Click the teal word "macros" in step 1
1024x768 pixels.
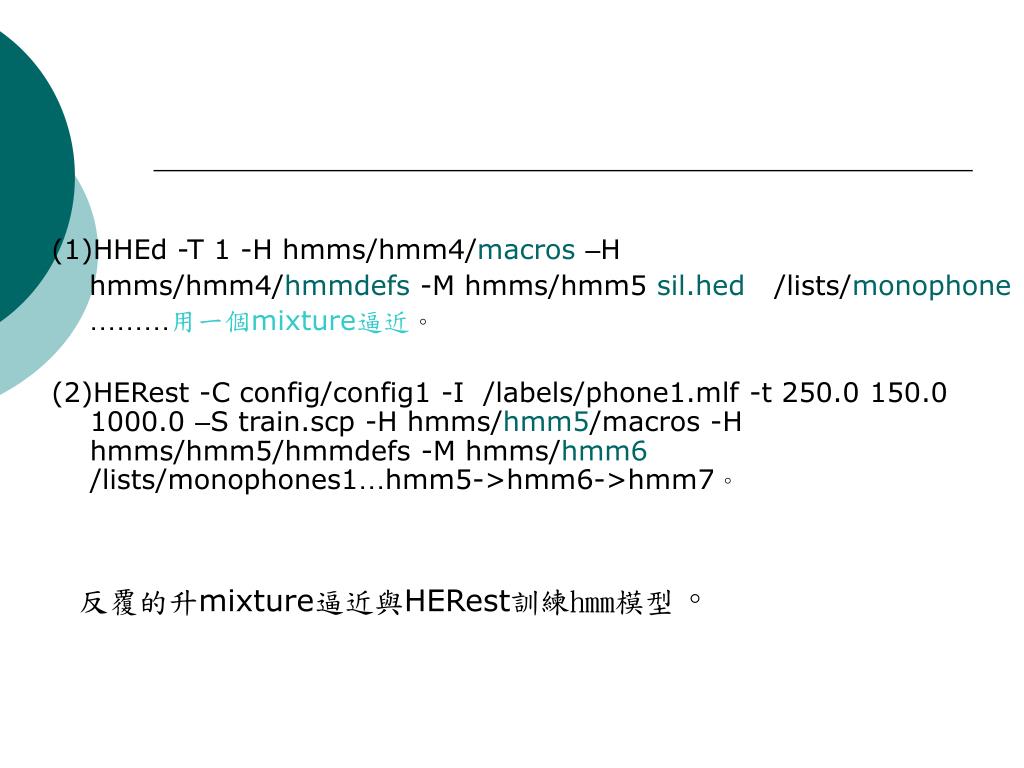[x=526, y=250]
